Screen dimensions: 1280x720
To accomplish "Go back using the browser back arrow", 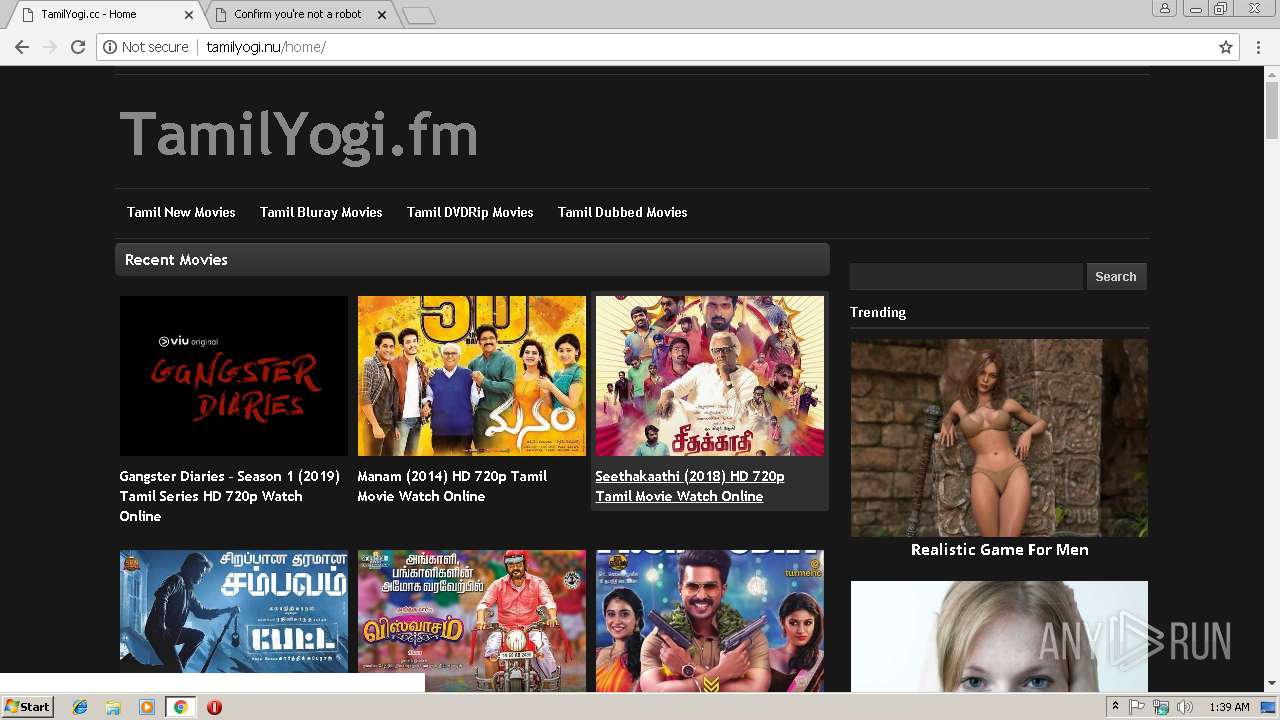I will pyautogui.click(x=22, y=47).
